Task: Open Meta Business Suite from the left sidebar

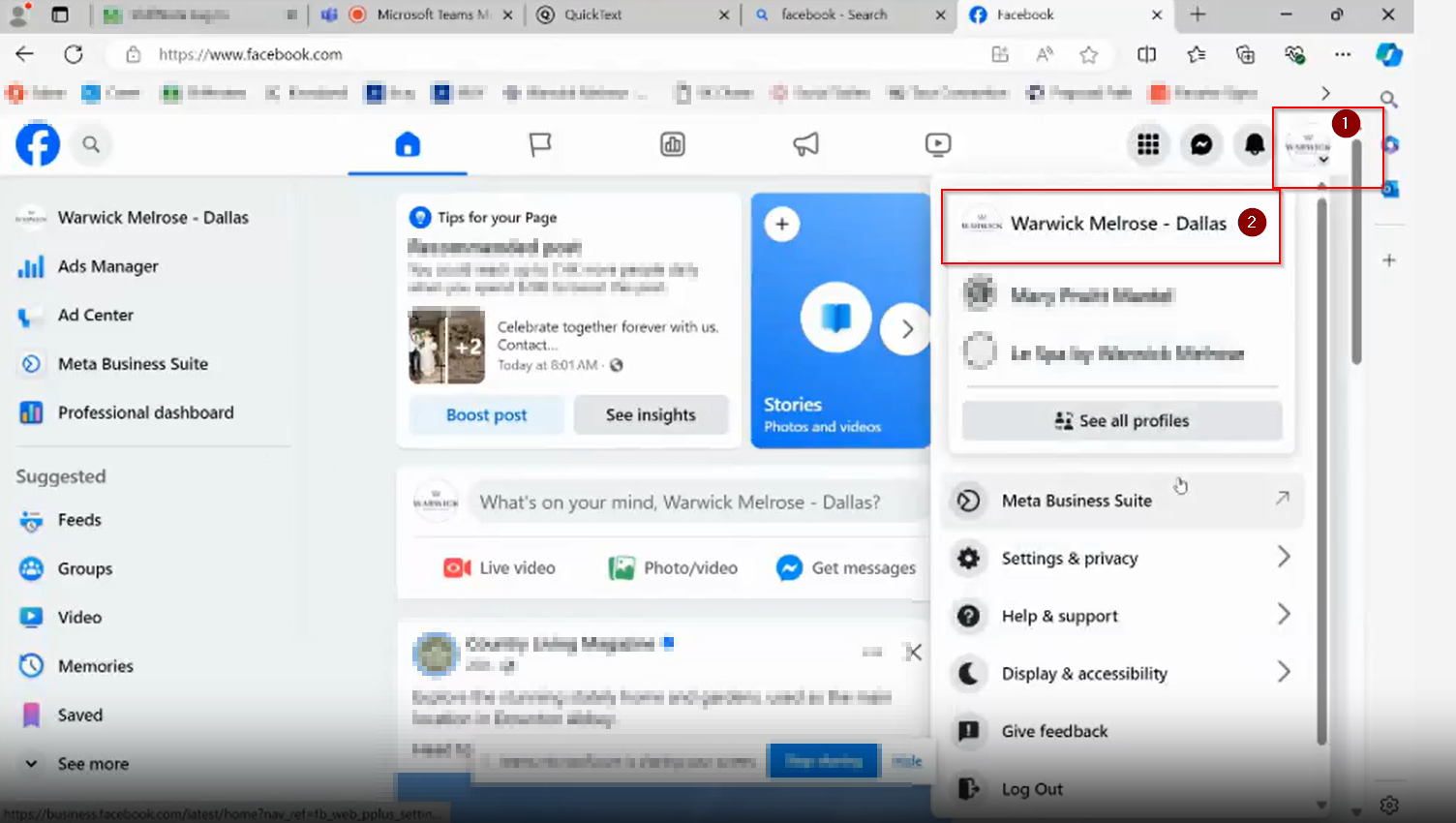Action: pyautogui.click(x=133, y=363)
